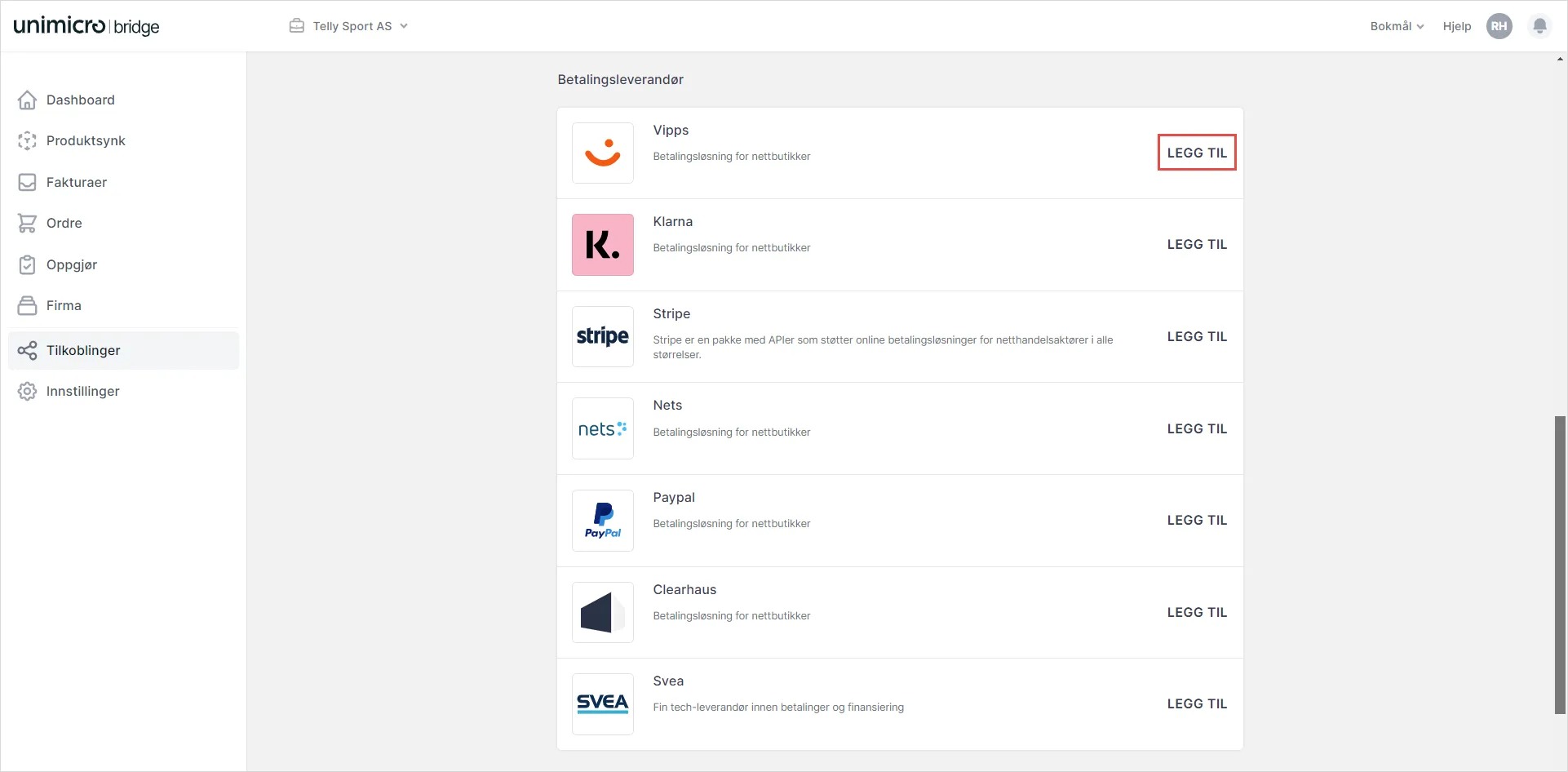Click the Nets logo thumbnail
Image resolution: width=1568 pixels, height=772 pixels.
click(x=603, y=428)
